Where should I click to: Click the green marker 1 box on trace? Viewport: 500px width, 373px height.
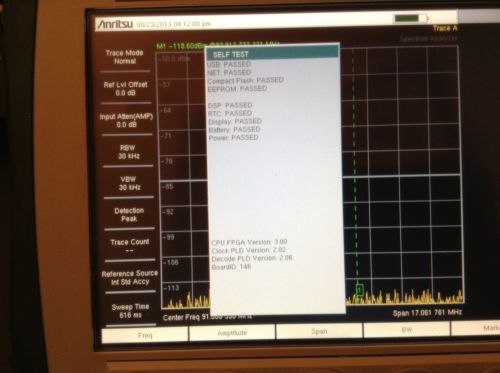click(x=359, y=290)
